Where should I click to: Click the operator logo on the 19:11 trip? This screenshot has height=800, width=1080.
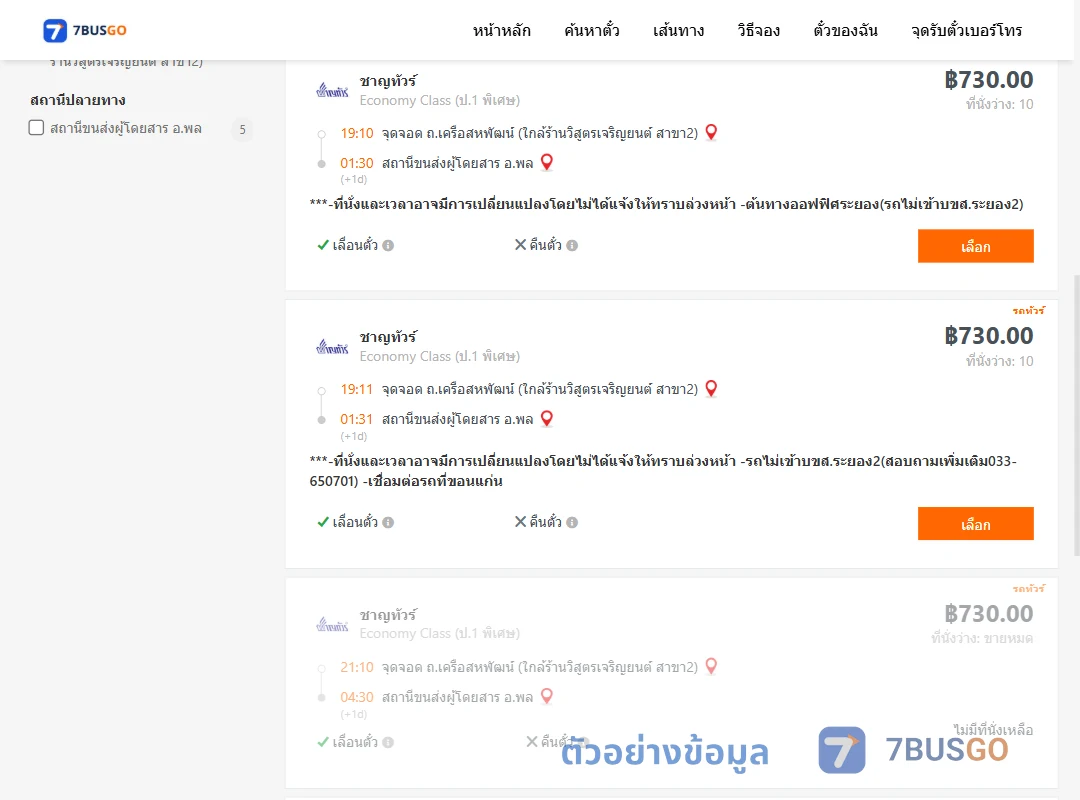(332, 347)
